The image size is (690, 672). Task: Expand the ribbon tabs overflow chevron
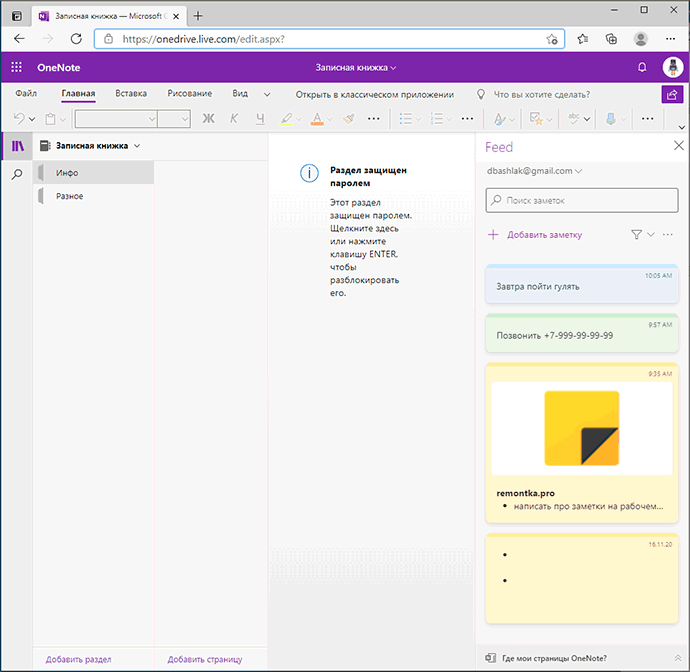267,94
